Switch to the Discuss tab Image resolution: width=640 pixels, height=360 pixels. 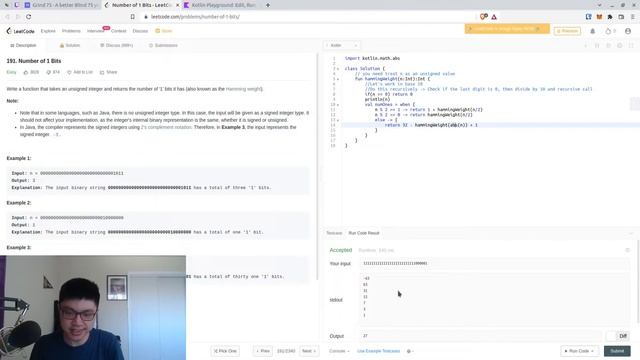117,45
